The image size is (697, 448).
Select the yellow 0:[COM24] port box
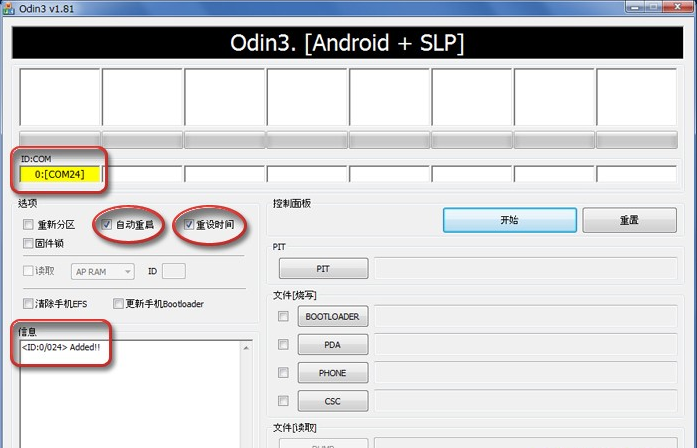pos(60,174)
